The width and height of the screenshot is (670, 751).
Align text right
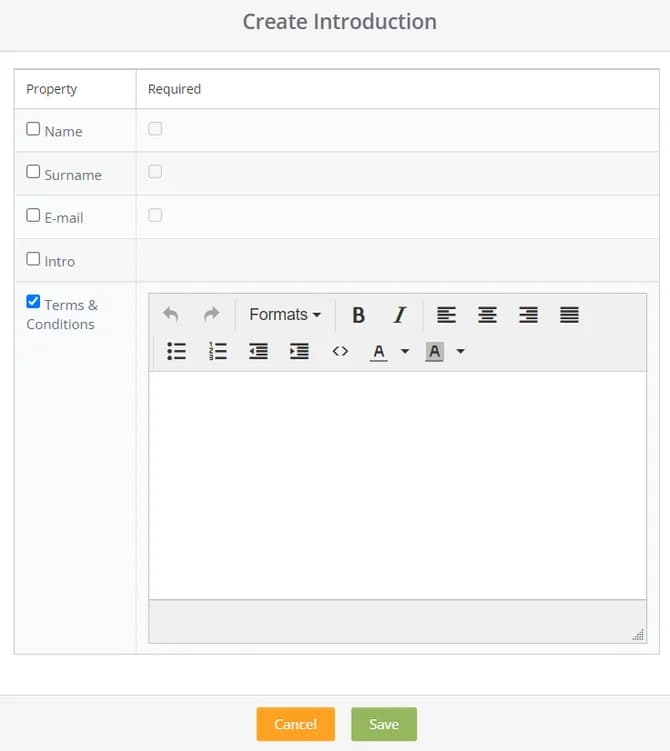point(528,315)
